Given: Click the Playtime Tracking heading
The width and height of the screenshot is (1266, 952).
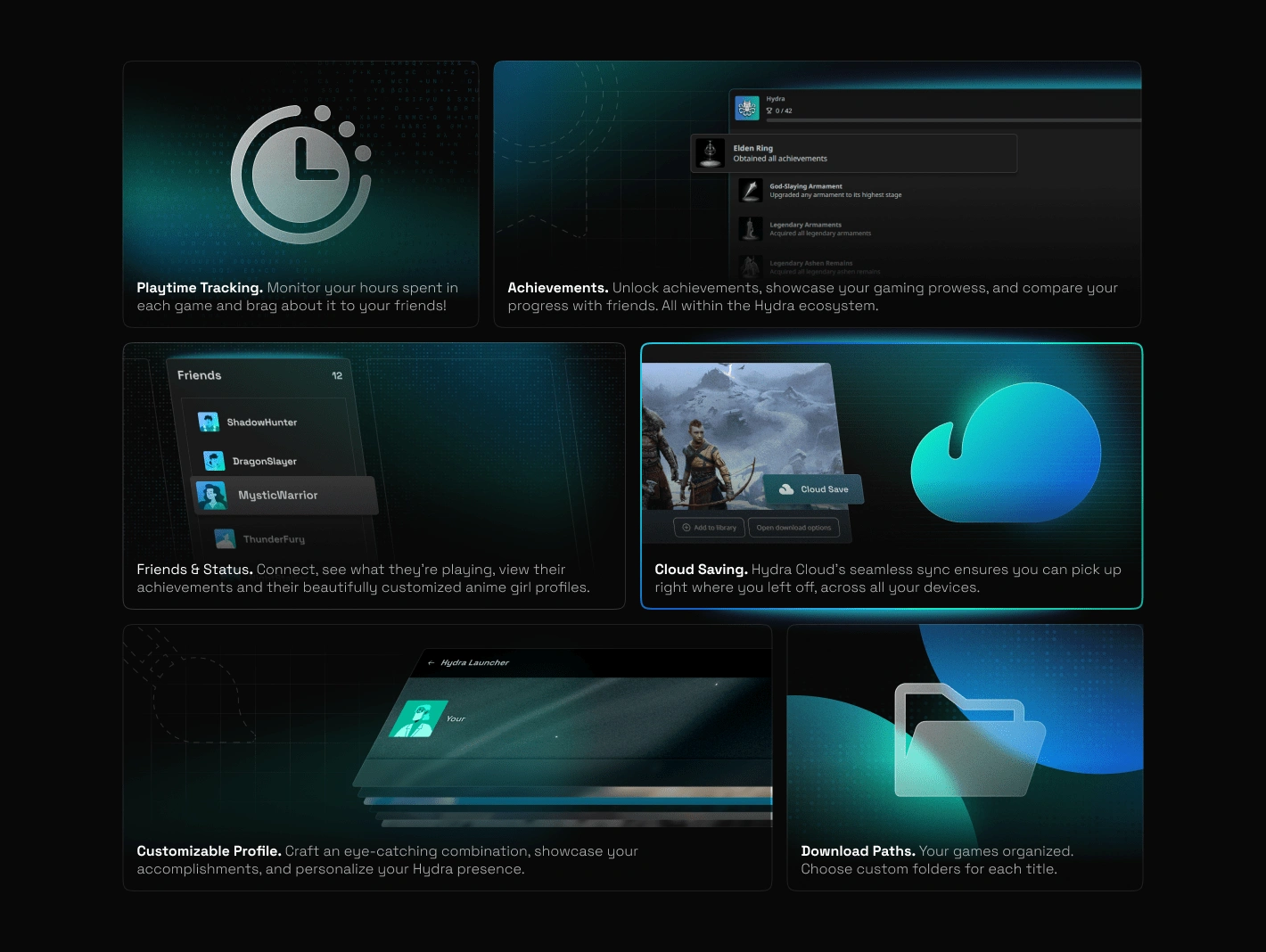Looking at the screenshot, I should (x=200, y=288).
